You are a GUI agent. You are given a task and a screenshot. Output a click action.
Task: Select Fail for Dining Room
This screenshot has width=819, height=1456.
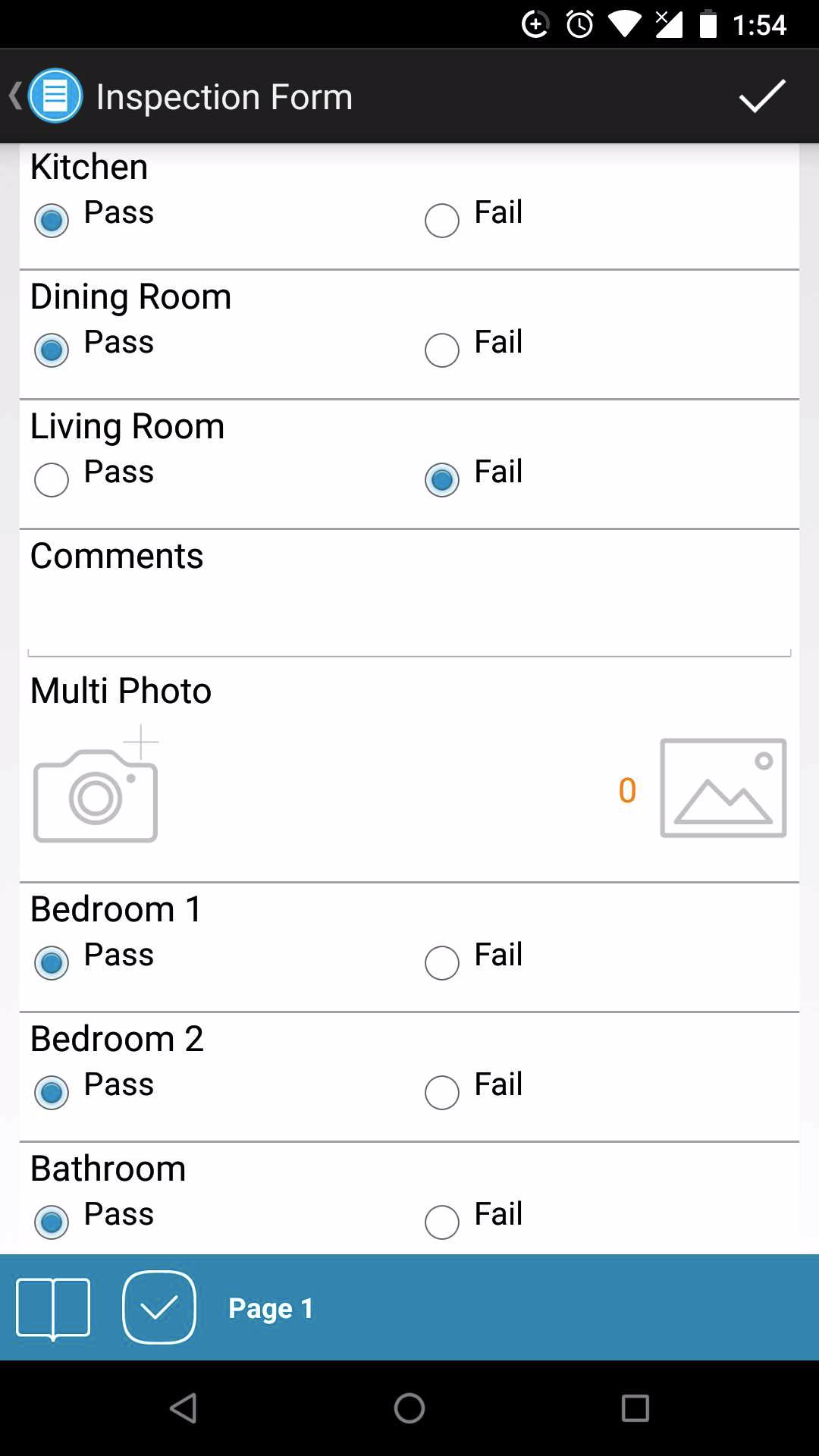[442, 350]
